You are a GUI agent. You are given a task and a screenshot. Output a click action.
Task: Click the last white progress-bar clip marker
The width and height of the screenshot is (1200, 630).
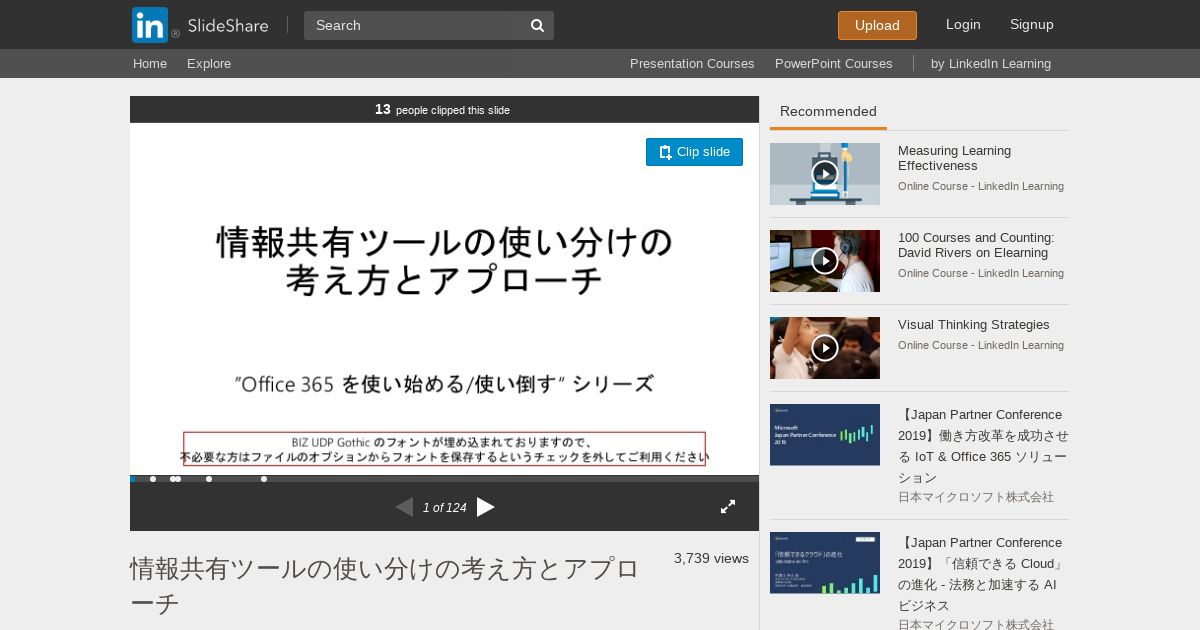(264, 479)
